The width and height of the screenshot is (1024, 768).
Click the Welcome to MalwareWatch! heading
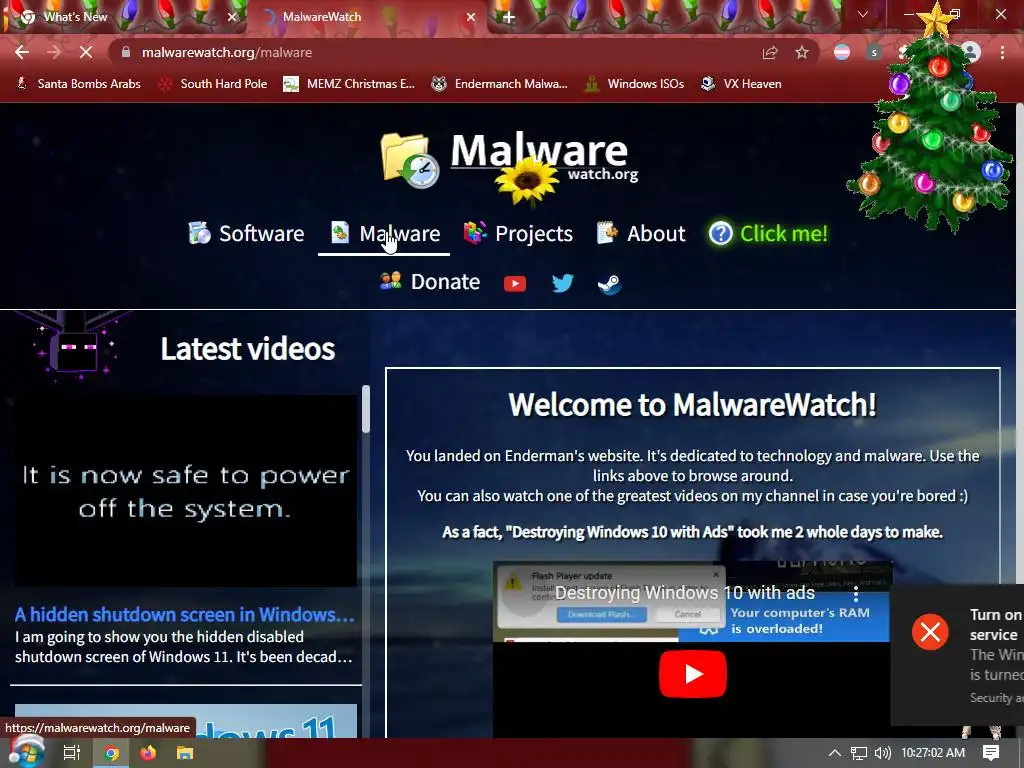point(692,404)
